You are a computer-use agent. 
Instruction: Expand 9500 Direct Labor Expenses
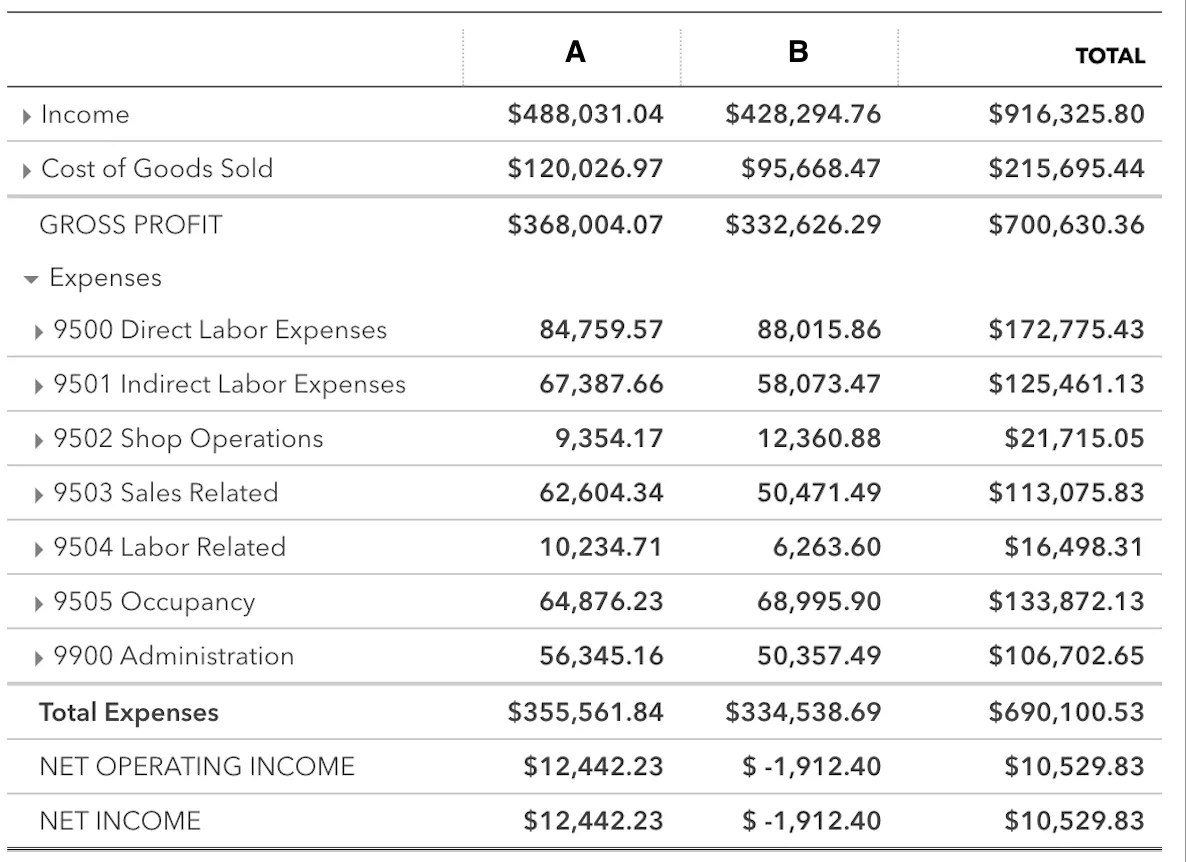[x=39, y=331]
